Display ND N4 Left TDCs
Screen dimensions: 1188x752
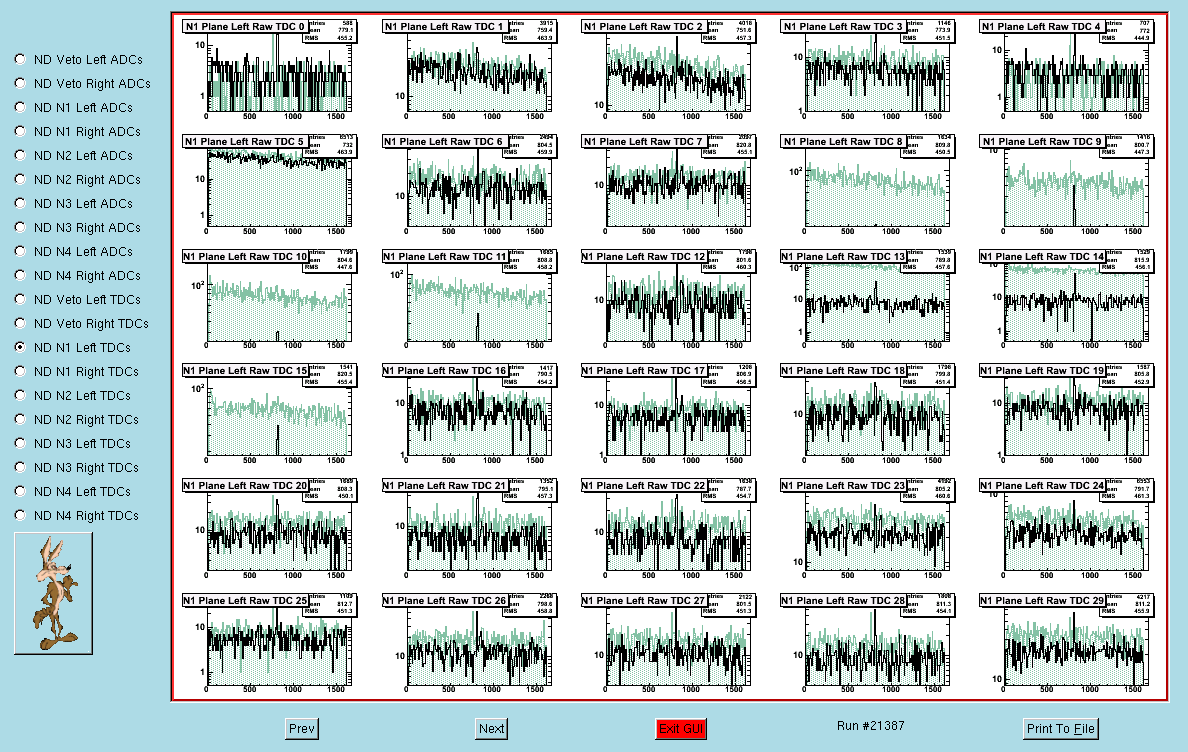tap(20, 491)
